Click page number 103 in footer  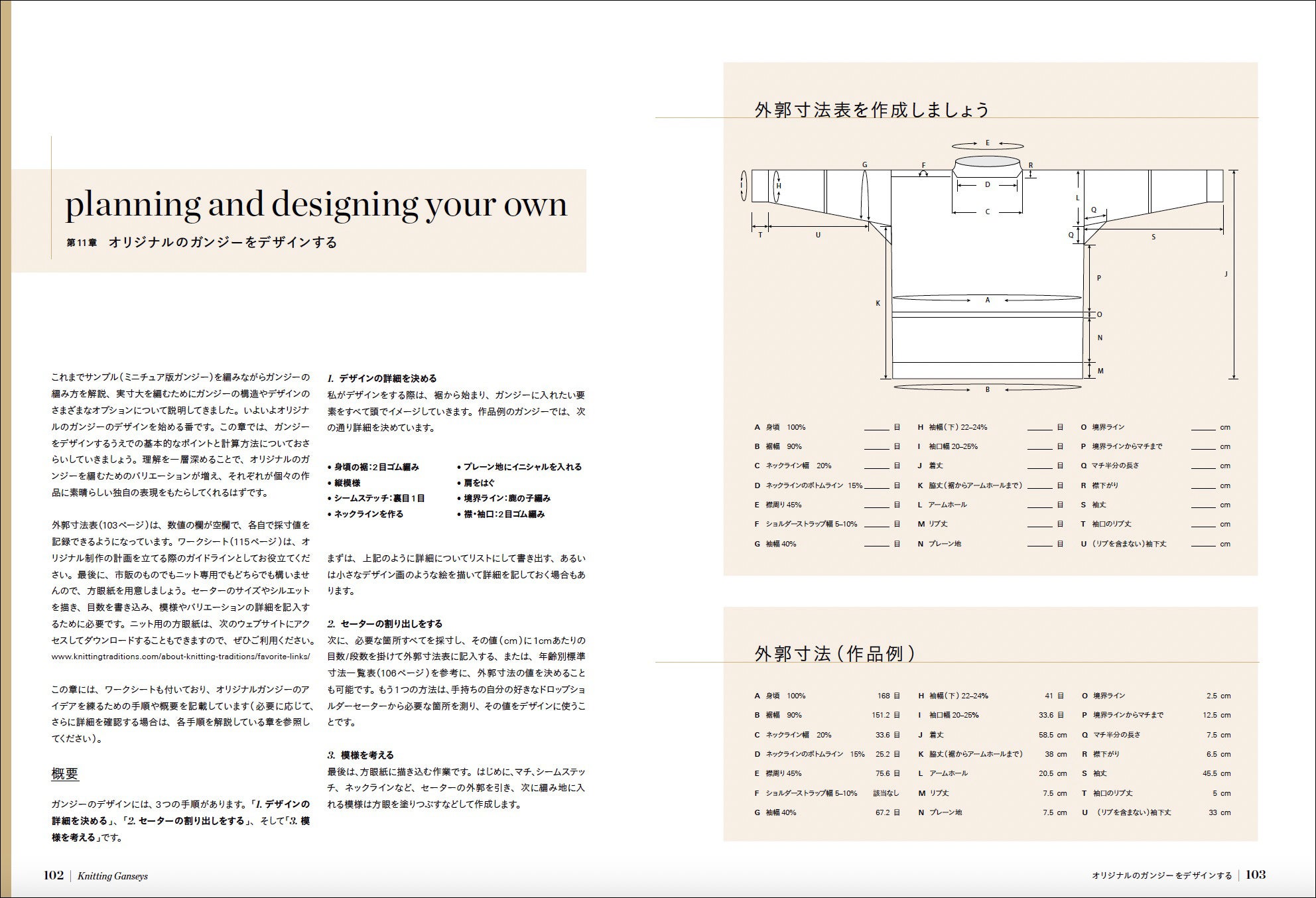click(1255, 875)
